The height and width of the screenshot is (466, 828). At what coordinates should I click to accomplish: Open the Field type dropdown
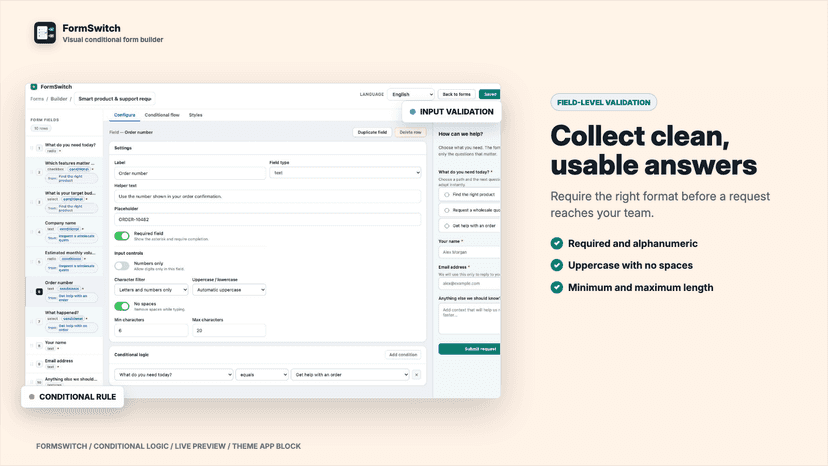click(345, 173)
